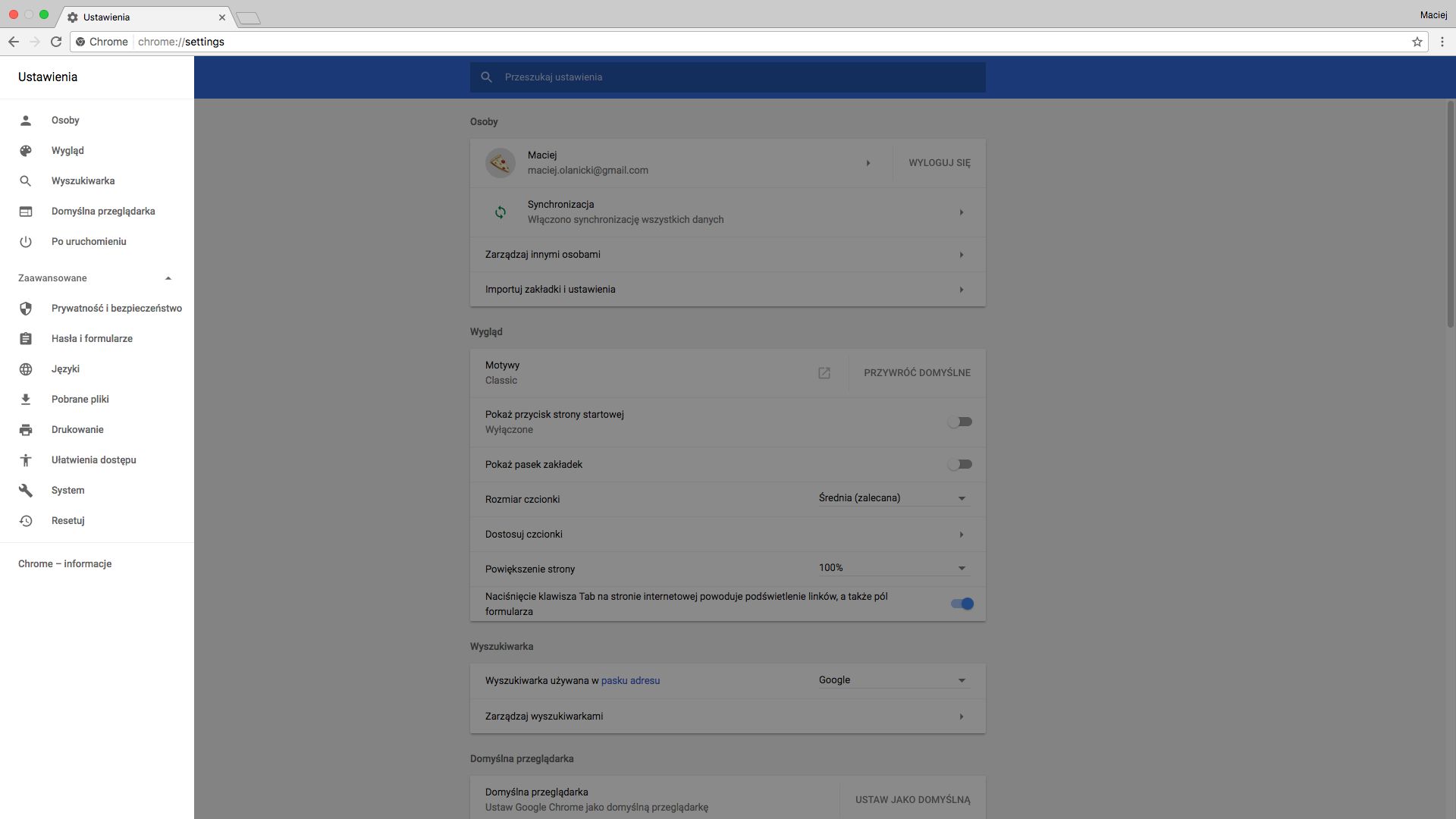Bookmark this page with star icon
The height and width of the screenshot is (819, 1456).
click(1417, 42)
